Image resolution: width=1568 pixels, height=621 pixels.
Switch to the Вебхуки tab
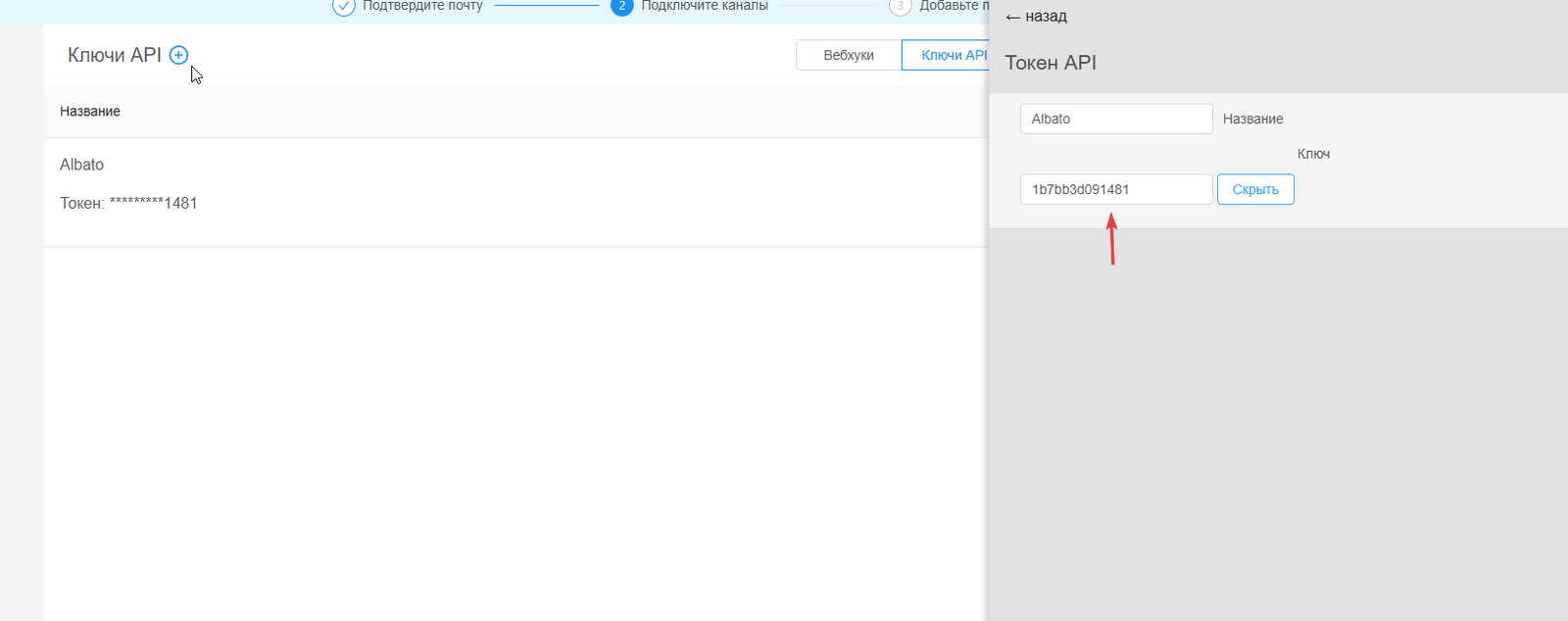[x=849, y=56]
